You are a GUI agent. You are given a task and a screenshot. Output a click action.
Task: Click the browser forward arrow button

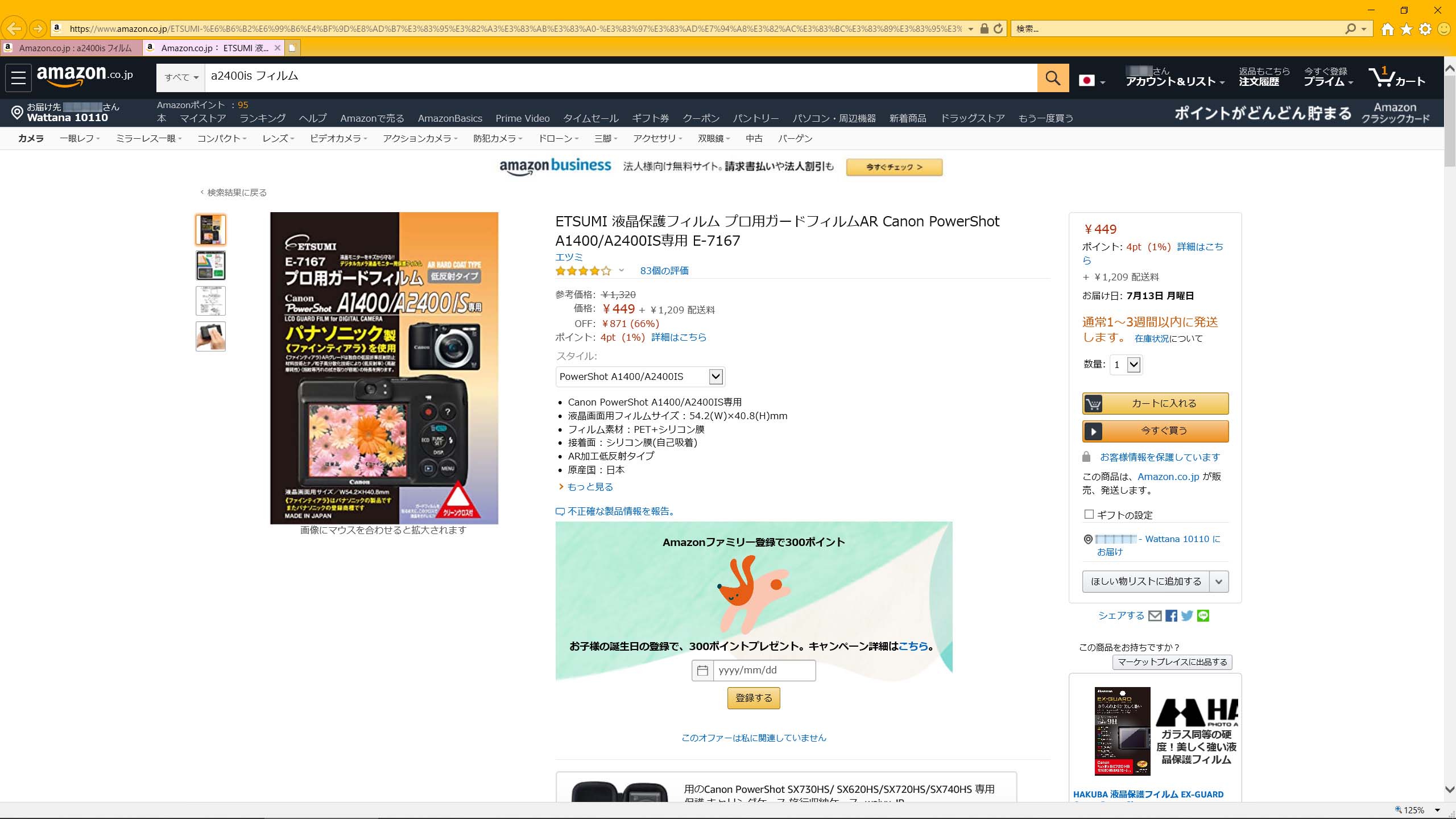(38, 28)
